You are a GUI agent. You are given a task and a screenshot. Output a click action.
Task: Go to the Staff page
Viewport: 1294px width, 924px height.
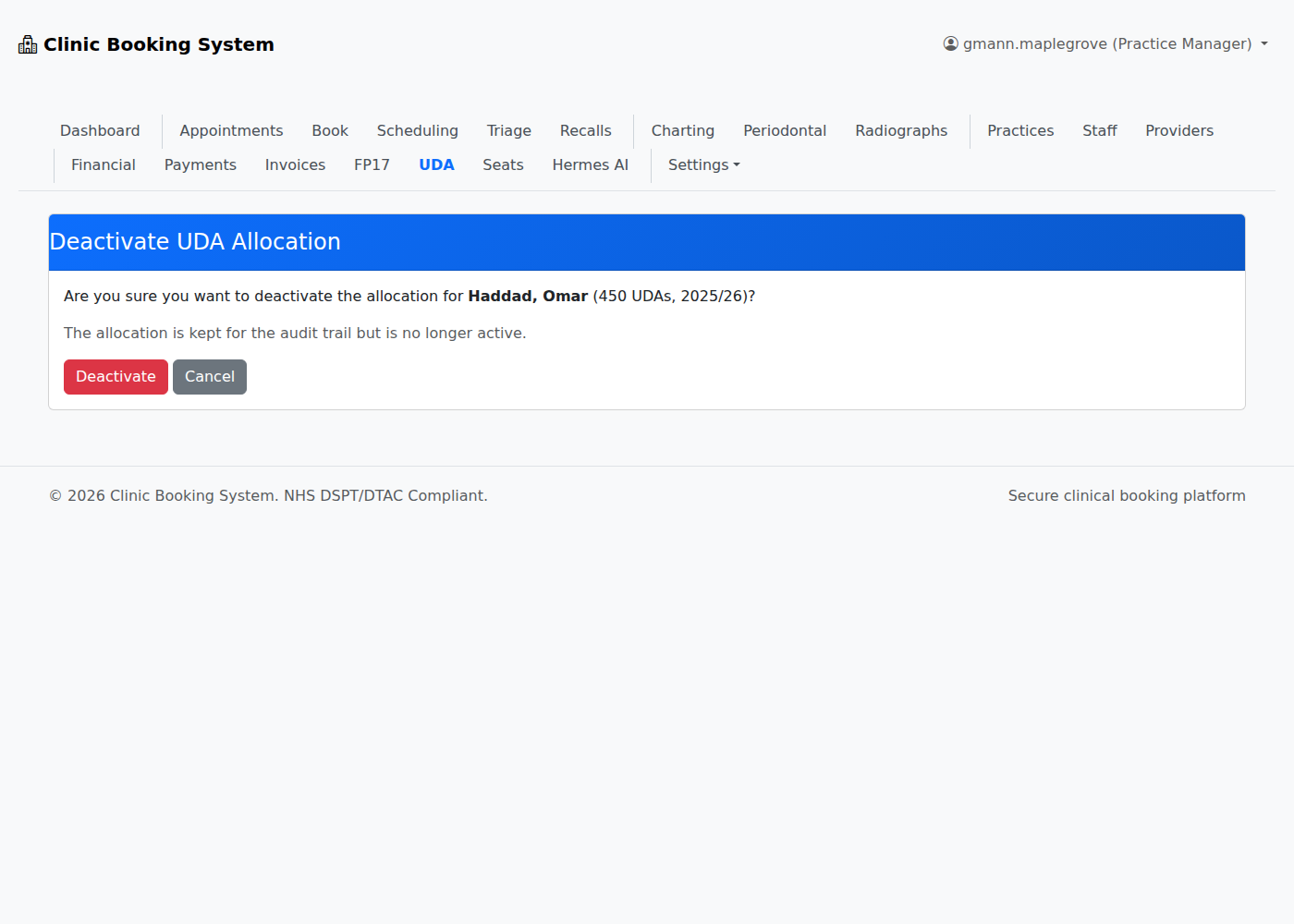pos(1100,130)
